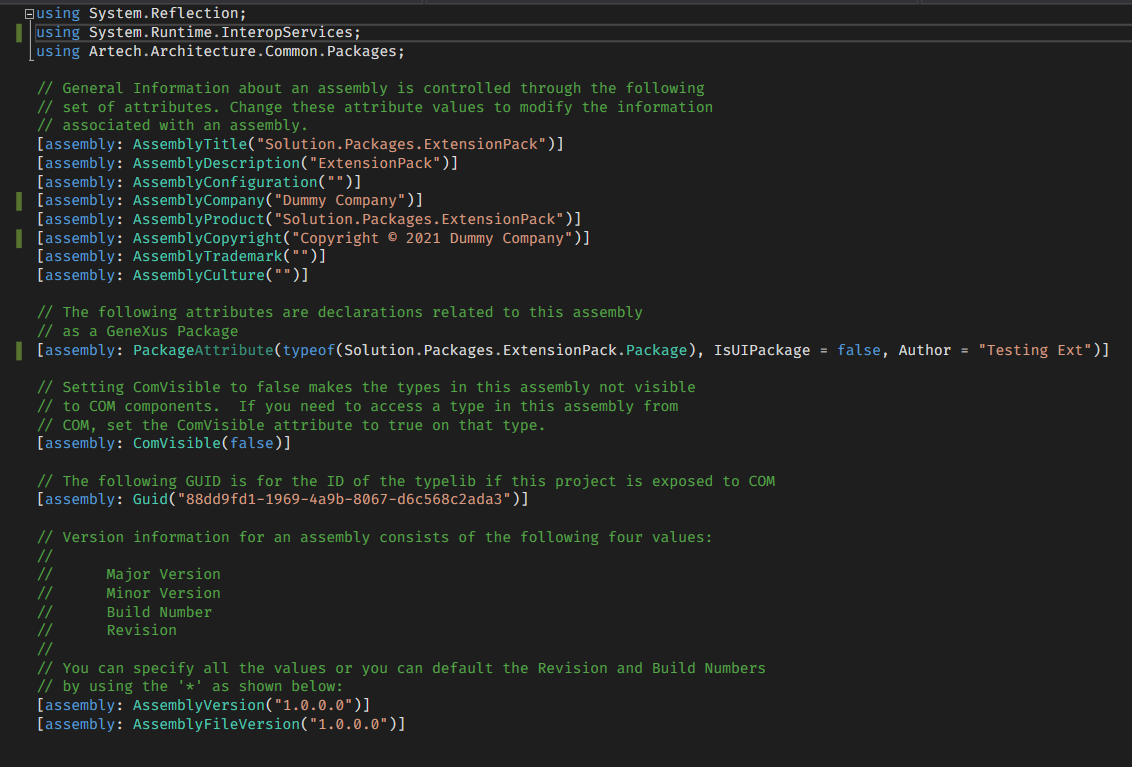Click the "1.0.0.0" string in AssemblyFileVersion

point(348,724)
